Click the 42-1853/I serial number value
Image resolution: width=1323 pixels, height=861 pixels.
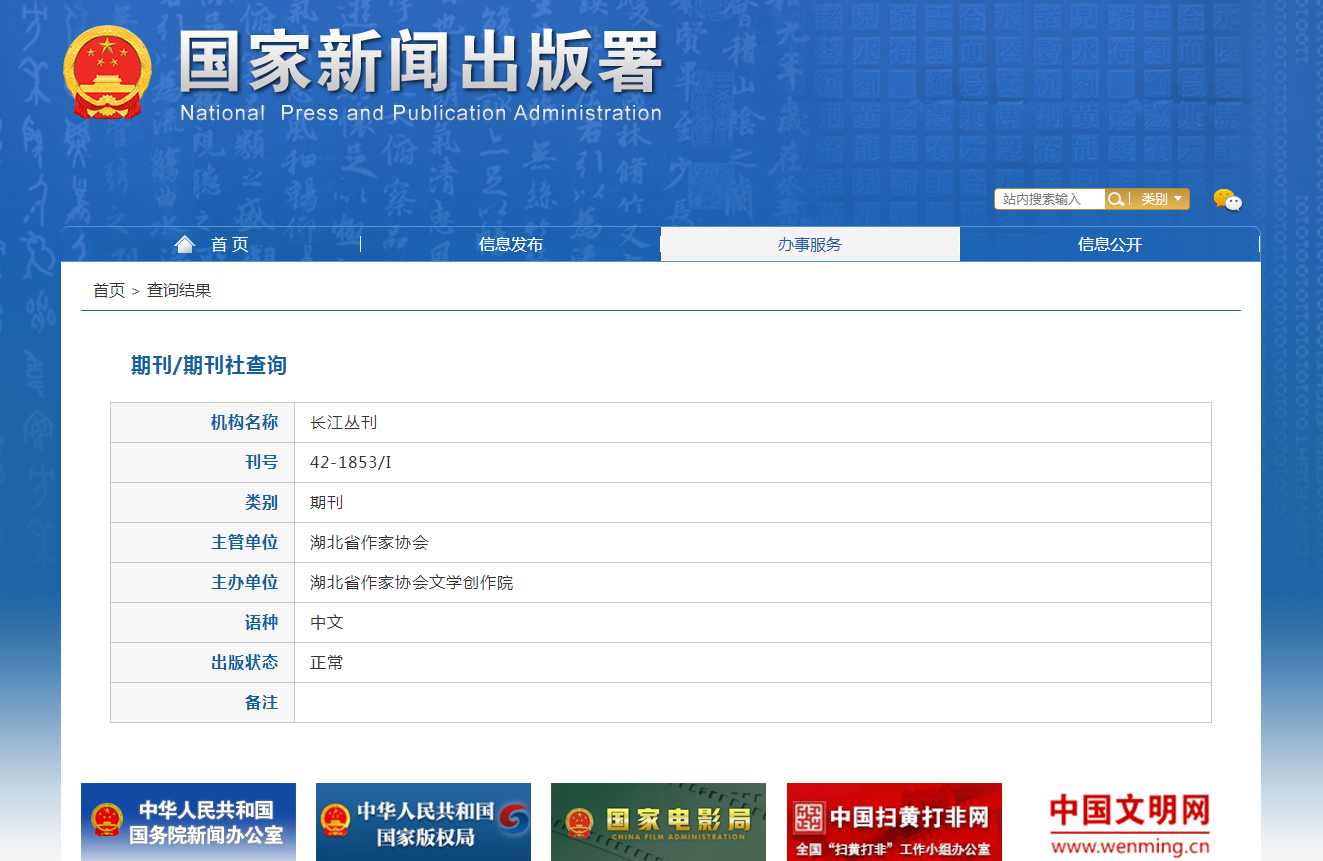coord(350,463)
